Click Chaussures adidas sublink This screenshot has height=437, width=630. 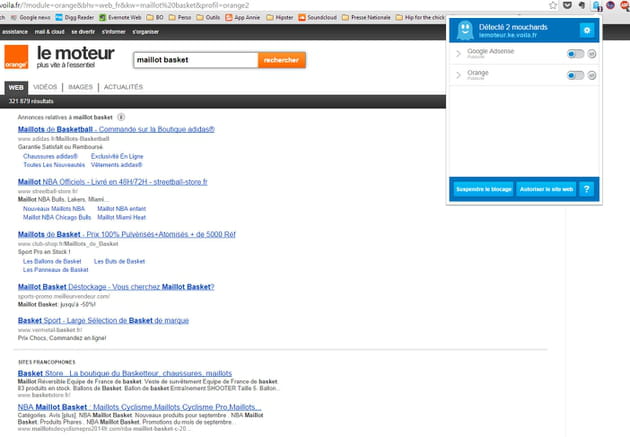coord(50,156)
